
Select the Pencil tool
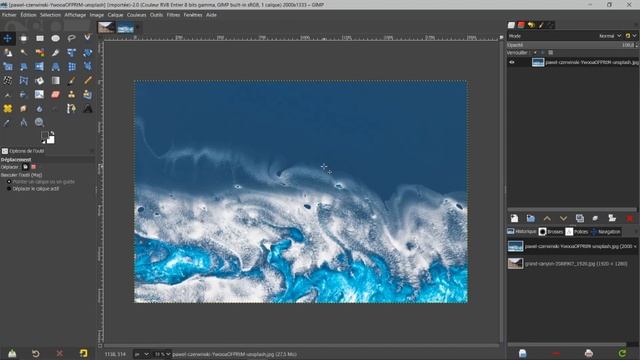tap(87, 80)
